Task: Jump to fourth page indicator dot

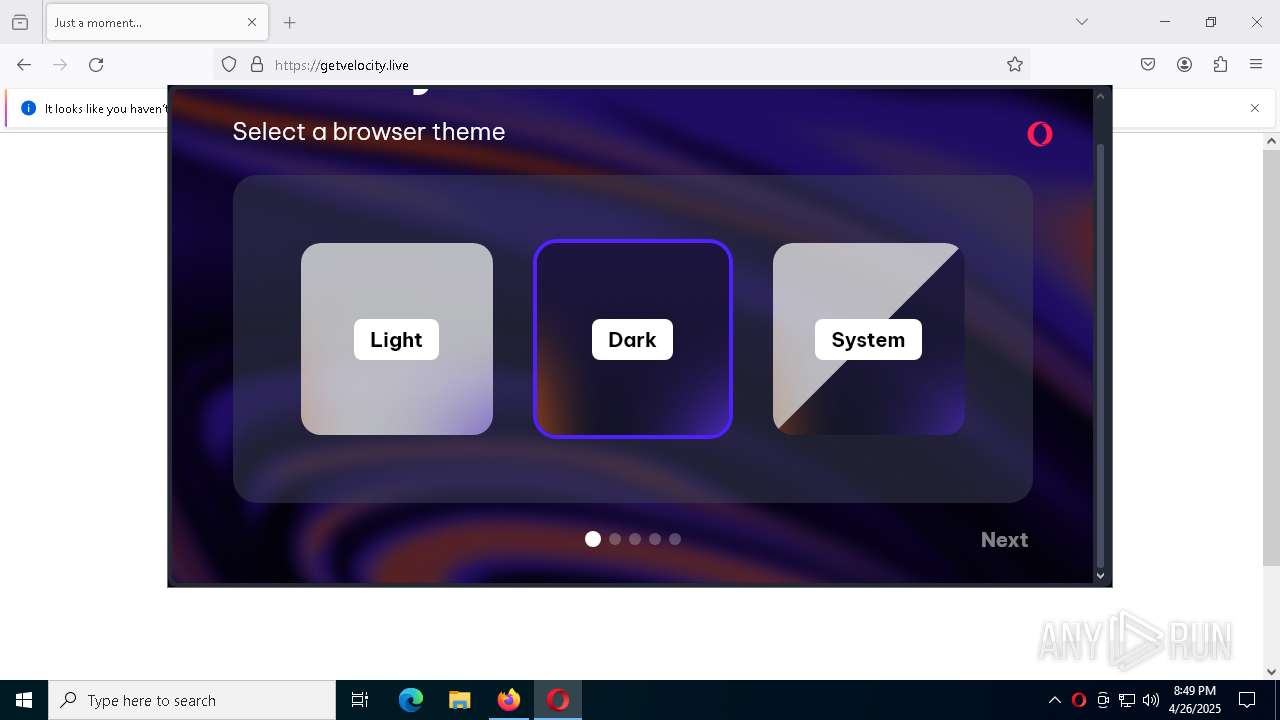Action: pos(655,539)
